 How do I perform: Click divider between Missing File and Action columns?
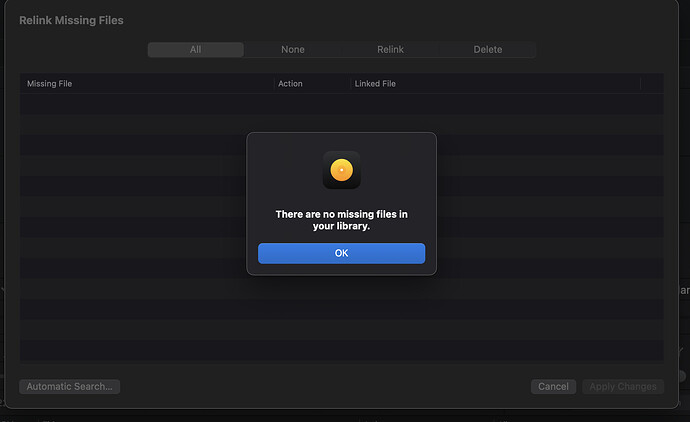tap(274, 84)
